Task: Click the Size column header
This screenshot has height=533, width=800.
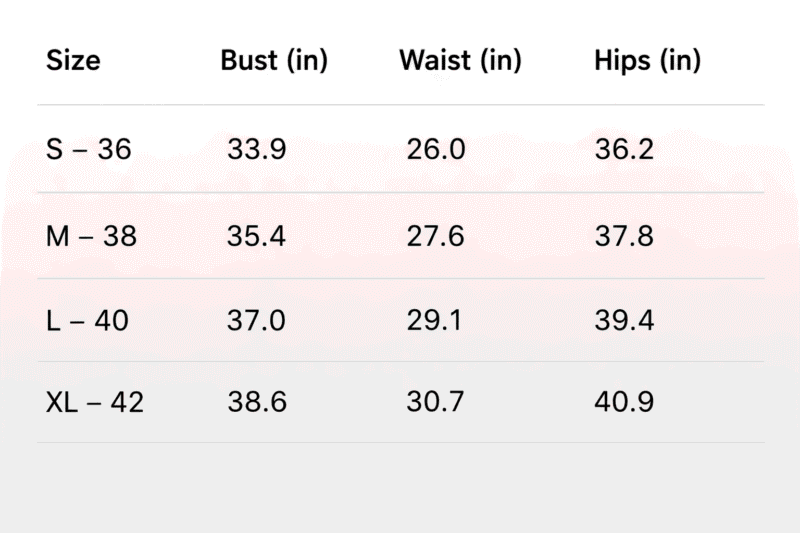Action: coord(73,61)
